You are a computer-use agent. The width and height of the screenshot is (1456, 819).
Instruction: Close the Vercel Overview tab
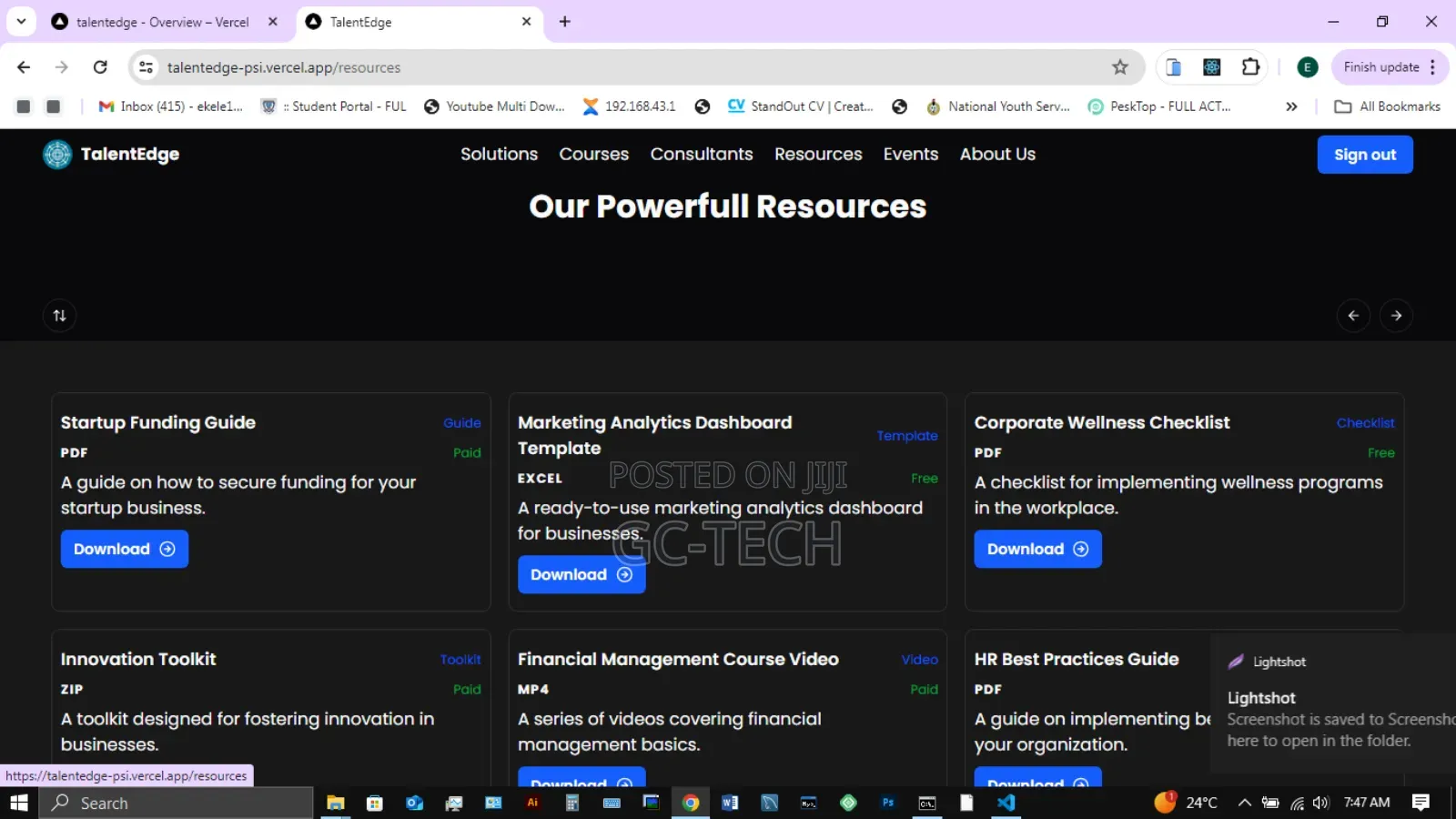point(273,22)
